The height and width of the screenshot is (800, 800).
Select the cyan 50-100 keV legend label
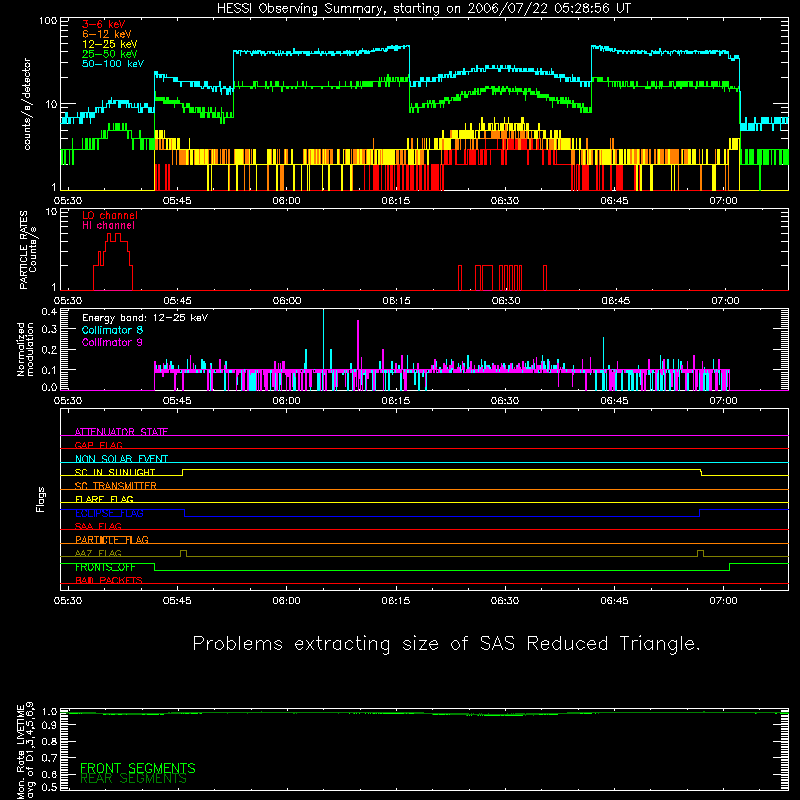point(113,64)
